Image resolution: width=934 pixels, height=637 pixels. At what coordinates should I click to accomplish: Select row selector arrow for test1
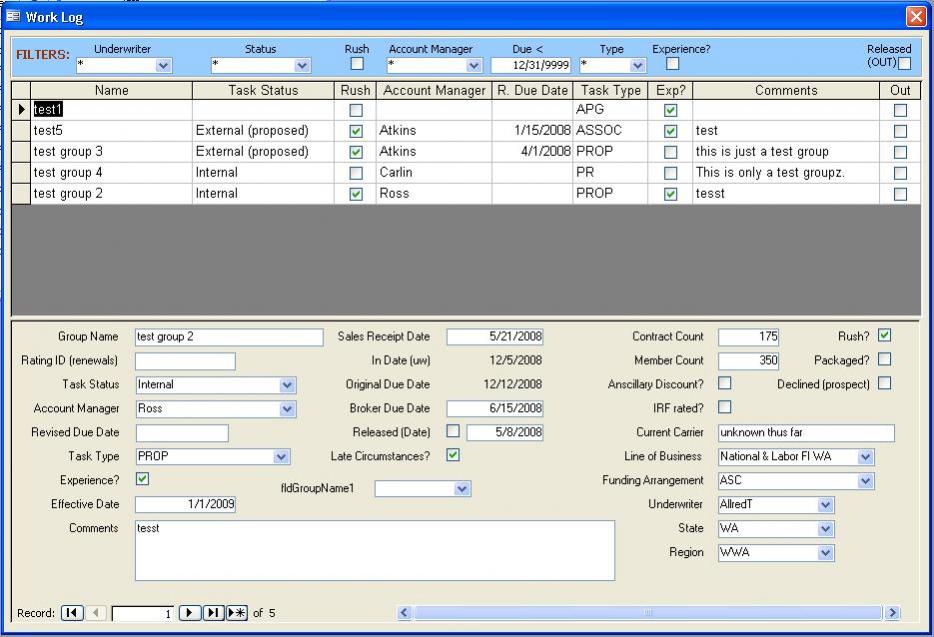[21, 110]
